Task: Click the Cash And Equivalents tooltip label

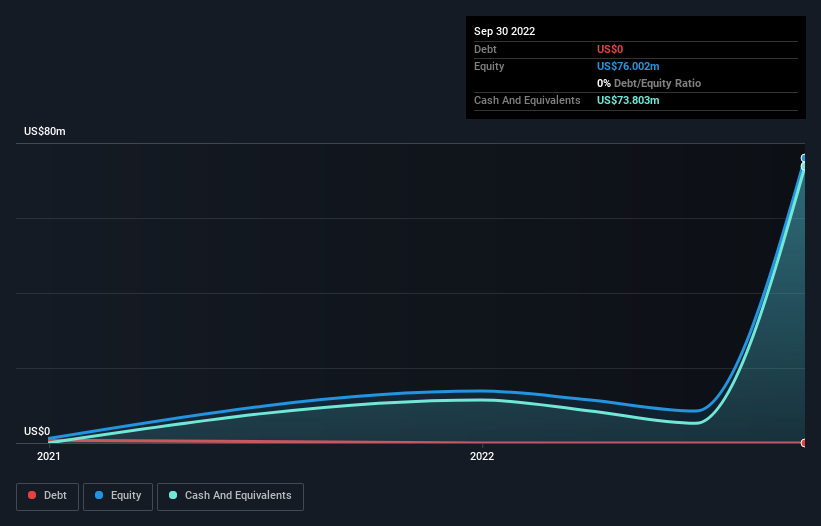Action: pos(527,100)
